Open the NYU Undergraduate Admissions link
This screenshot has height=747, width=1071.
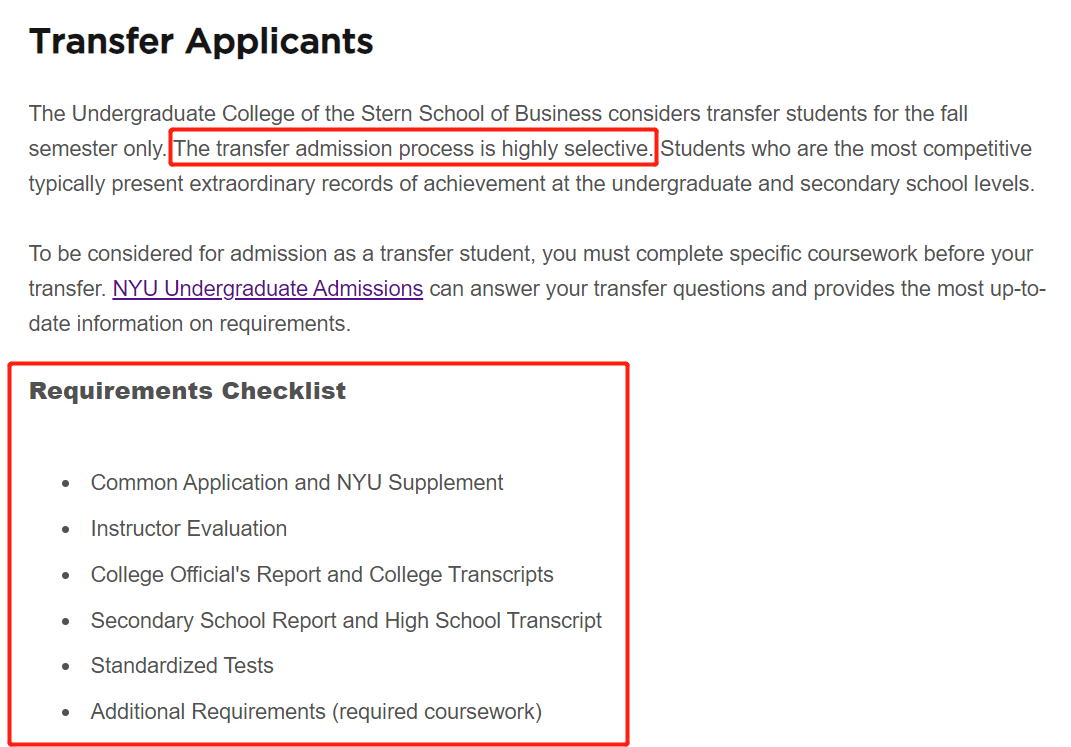[267, 289]
